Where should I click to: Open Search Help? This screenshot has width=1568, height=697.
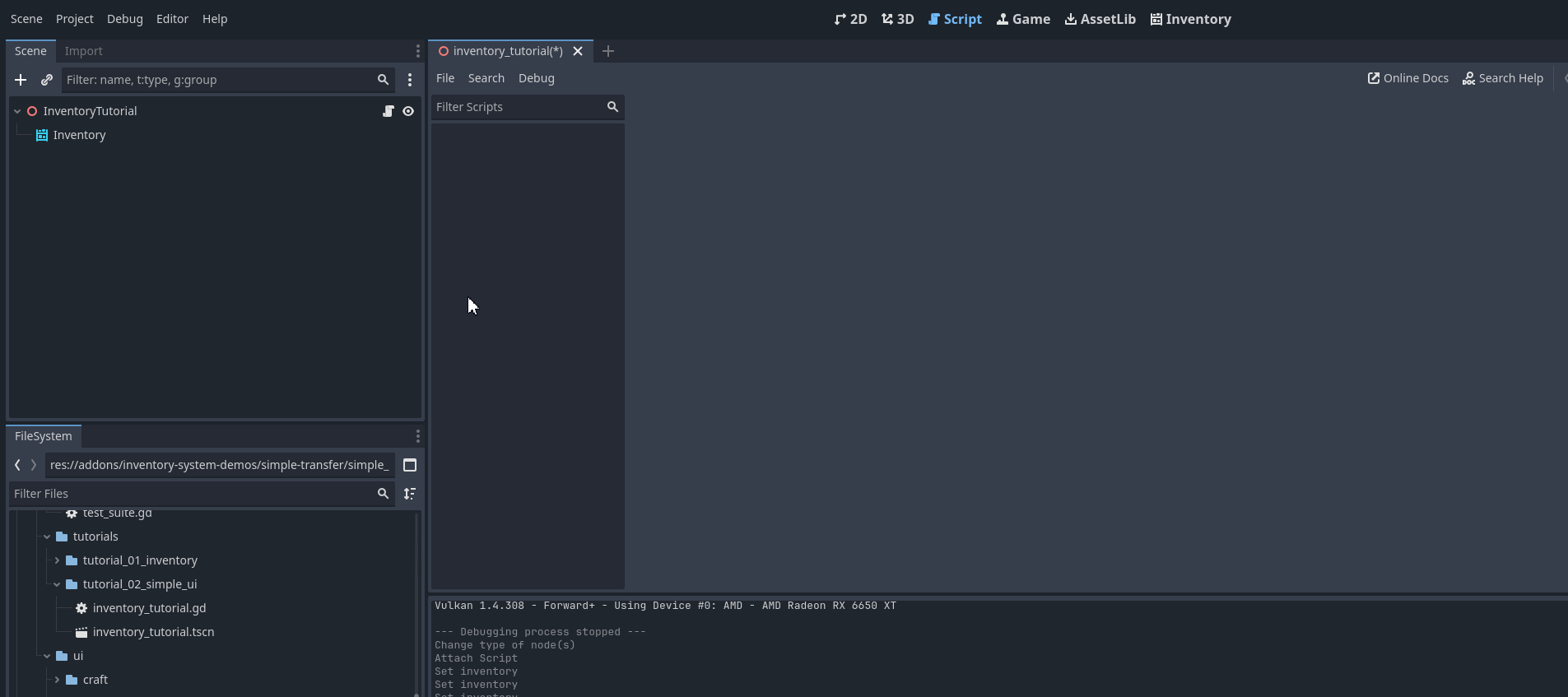1503,78
